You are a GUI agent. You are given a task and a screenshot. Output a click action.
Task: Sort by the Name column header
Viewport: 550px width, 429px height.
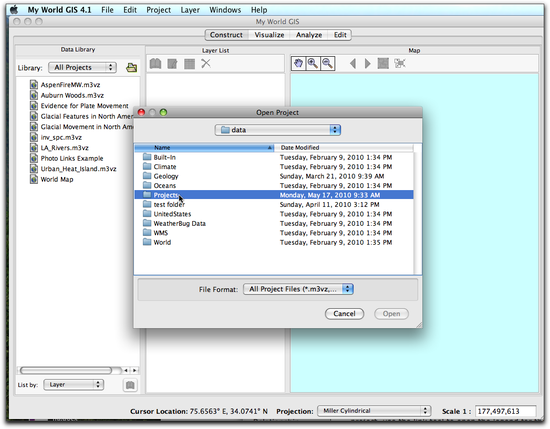(x=204, y=148)
